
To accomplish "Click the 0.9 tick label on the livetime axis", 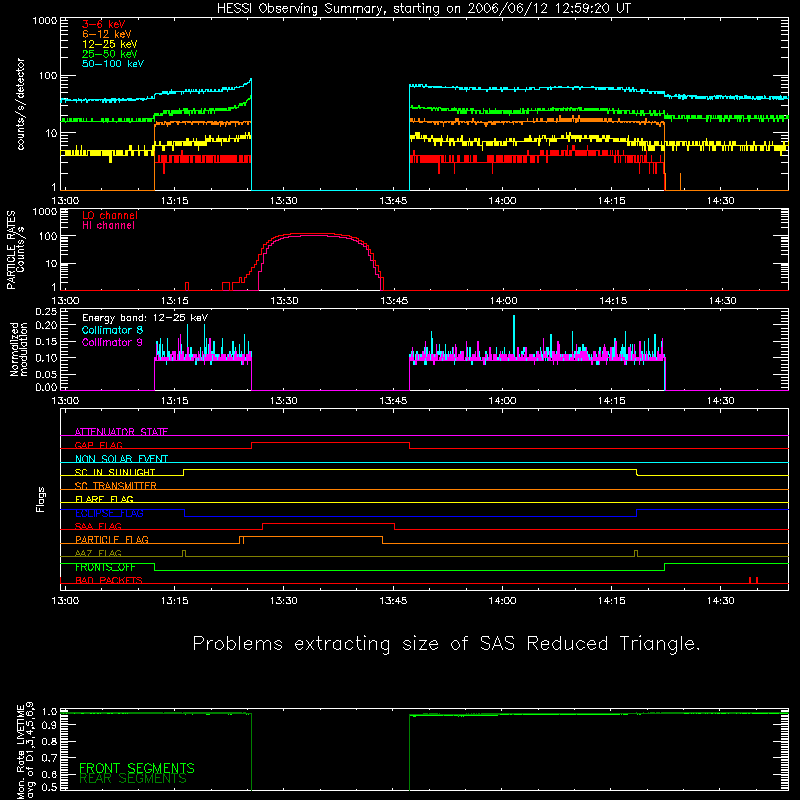I will (x=49, y=725).
